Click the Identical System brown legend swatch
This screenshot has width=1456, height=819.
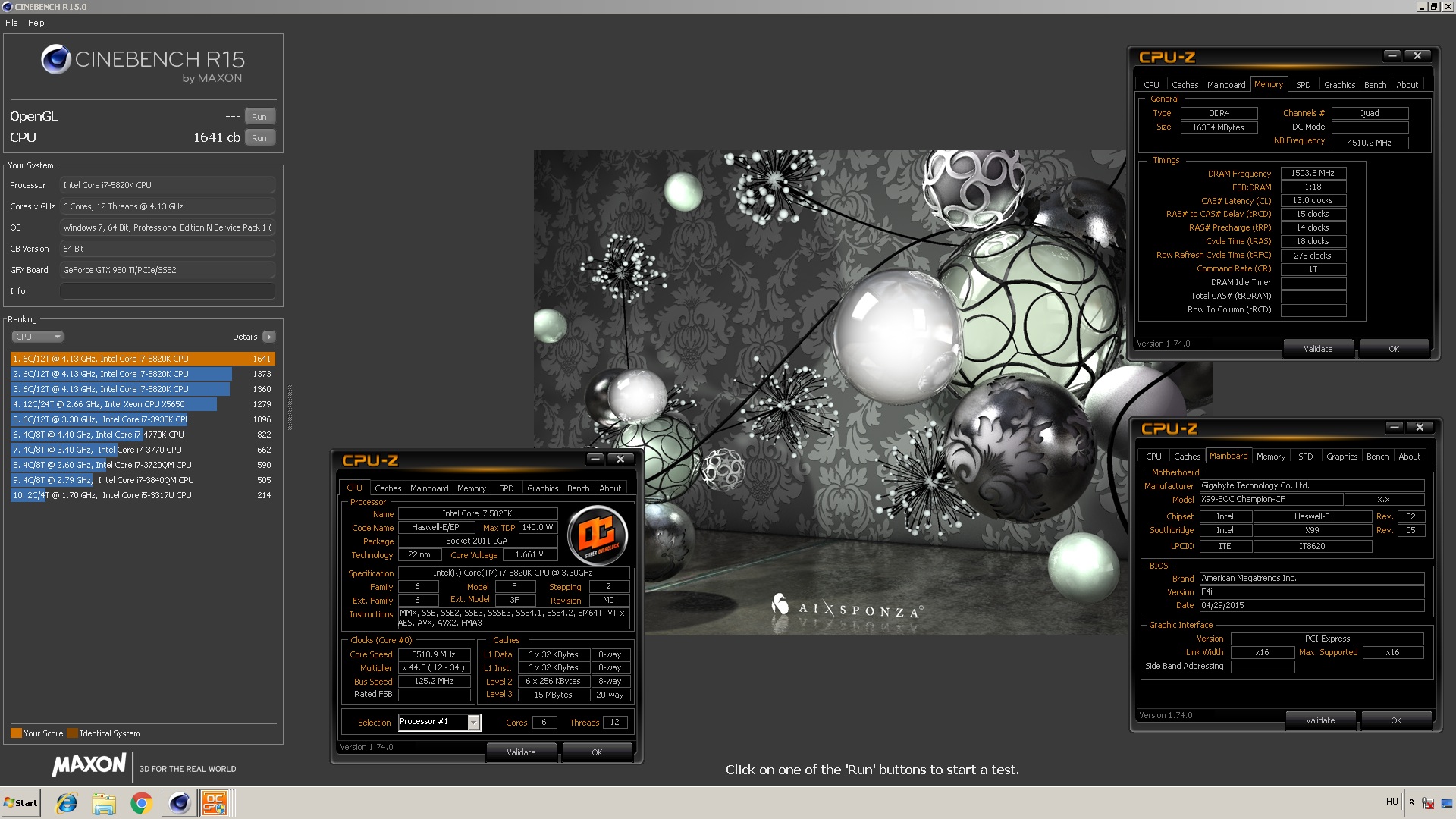tap(72, 733)
